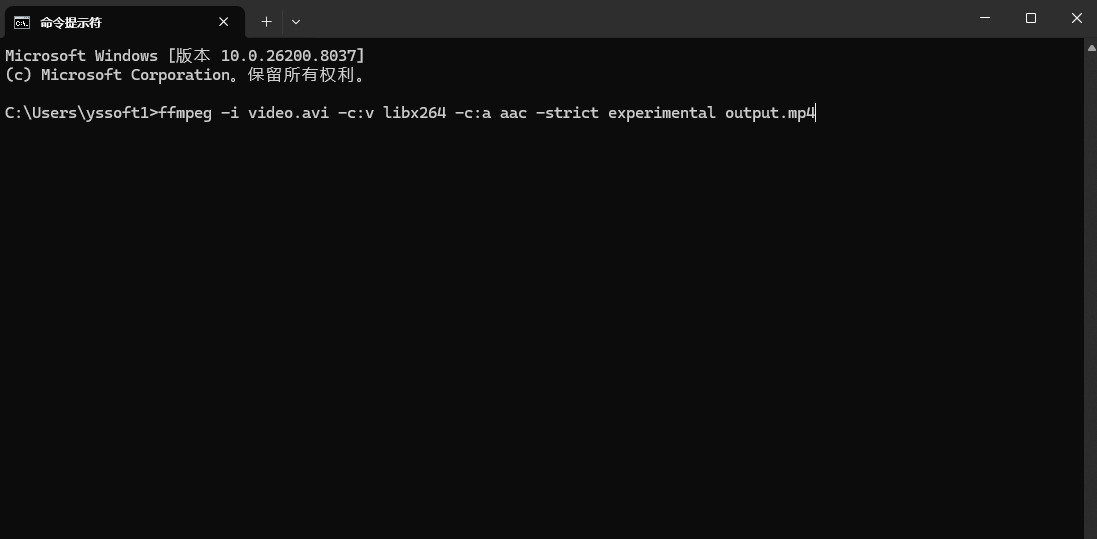Click the word ffmpeg in the command
1097x539 pixels.
point(185,113)
